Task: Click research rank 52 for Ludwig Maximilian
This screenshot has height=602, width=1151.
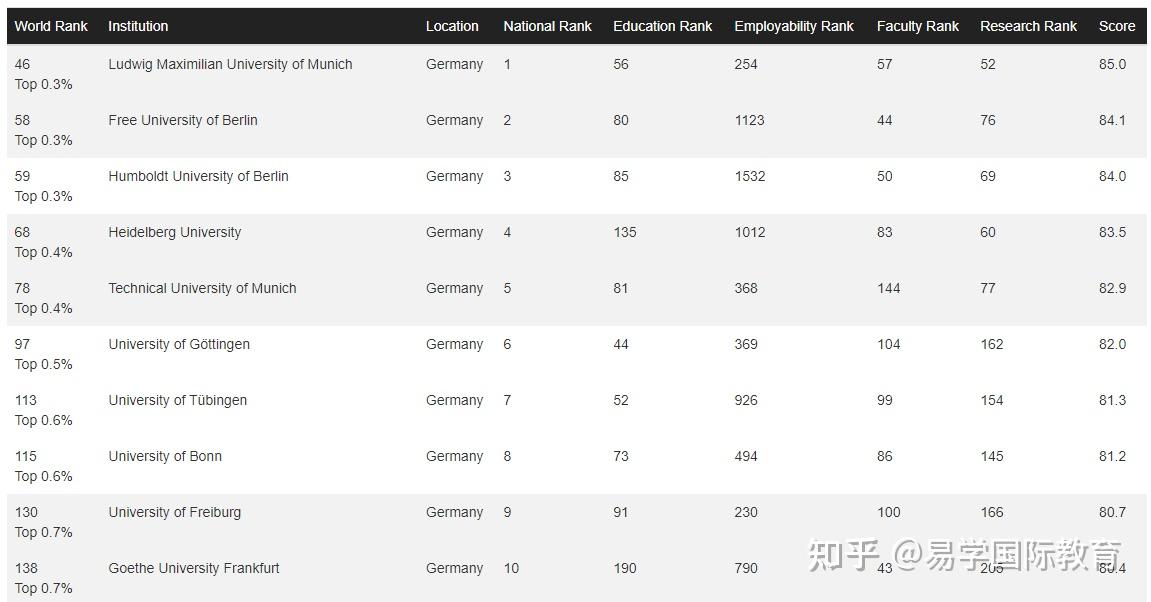Action: click(988, 65)
